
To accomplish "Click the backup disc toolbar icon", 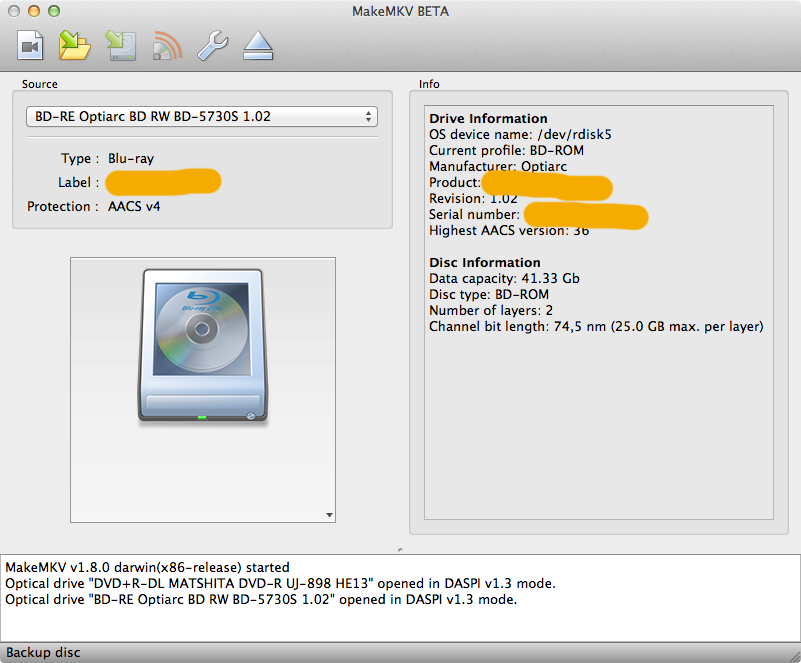I will [121, 45].
